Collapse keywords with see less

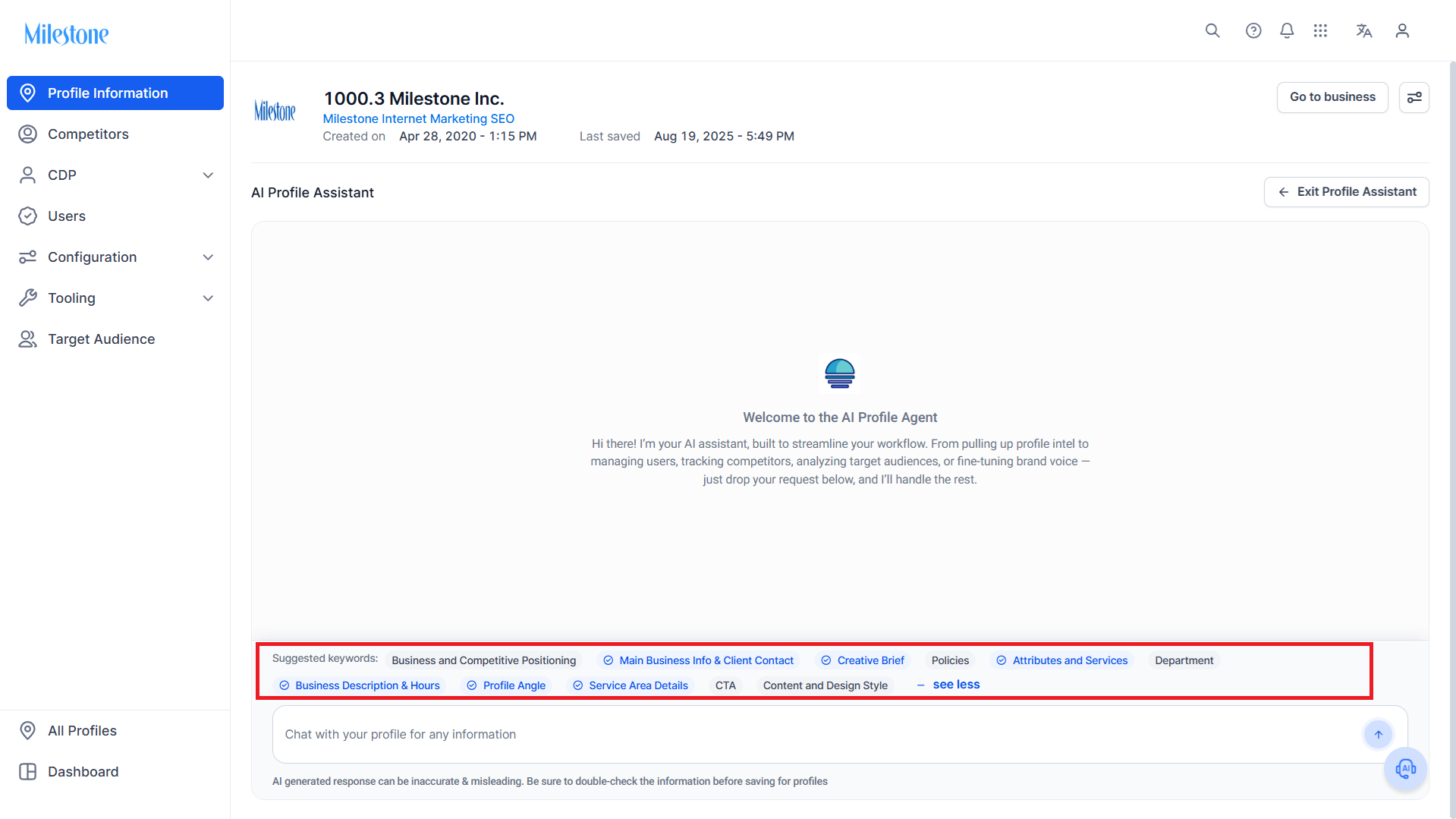tap(948, 685)
